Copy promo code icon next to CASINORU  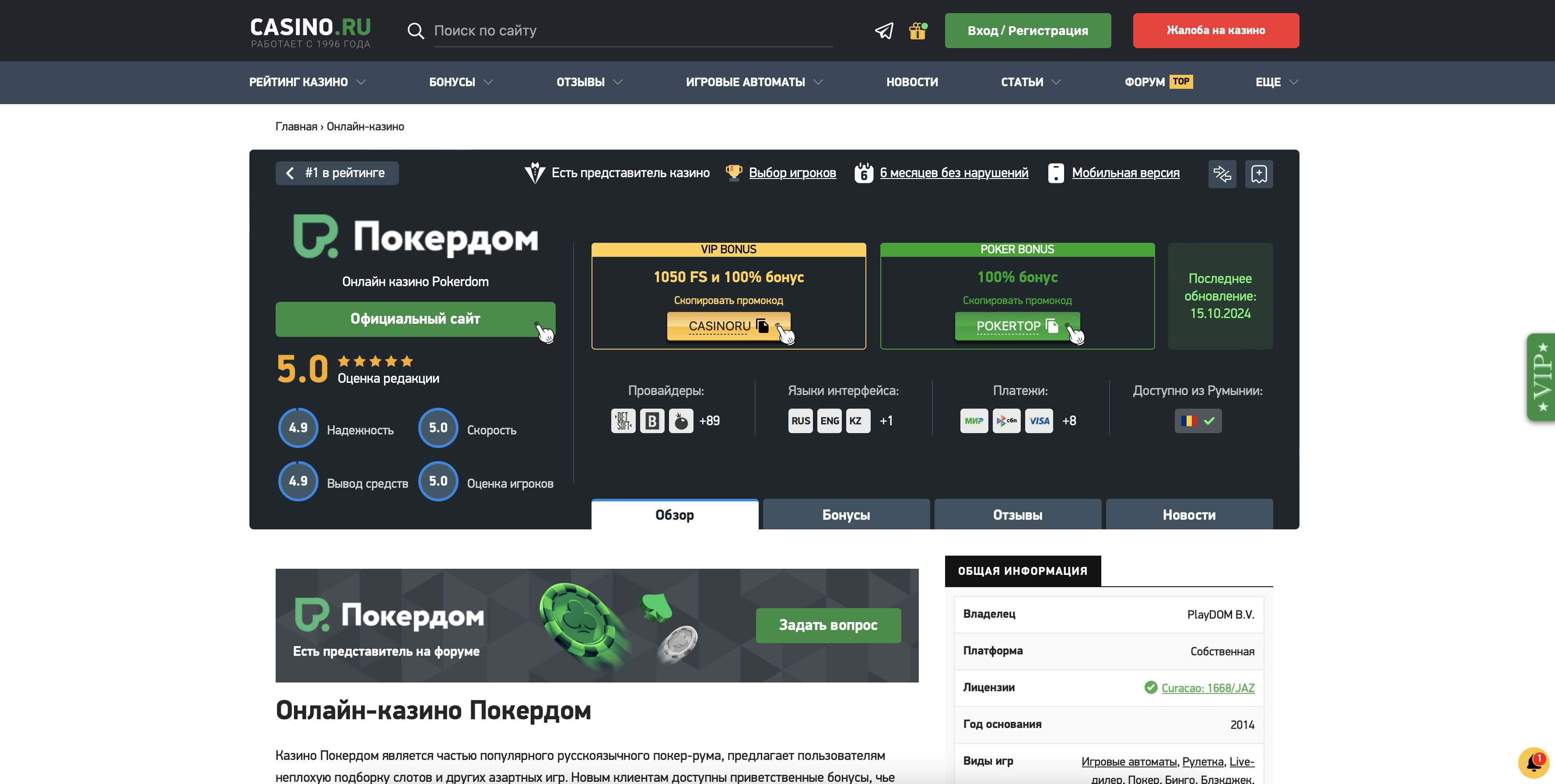(763, 326)
